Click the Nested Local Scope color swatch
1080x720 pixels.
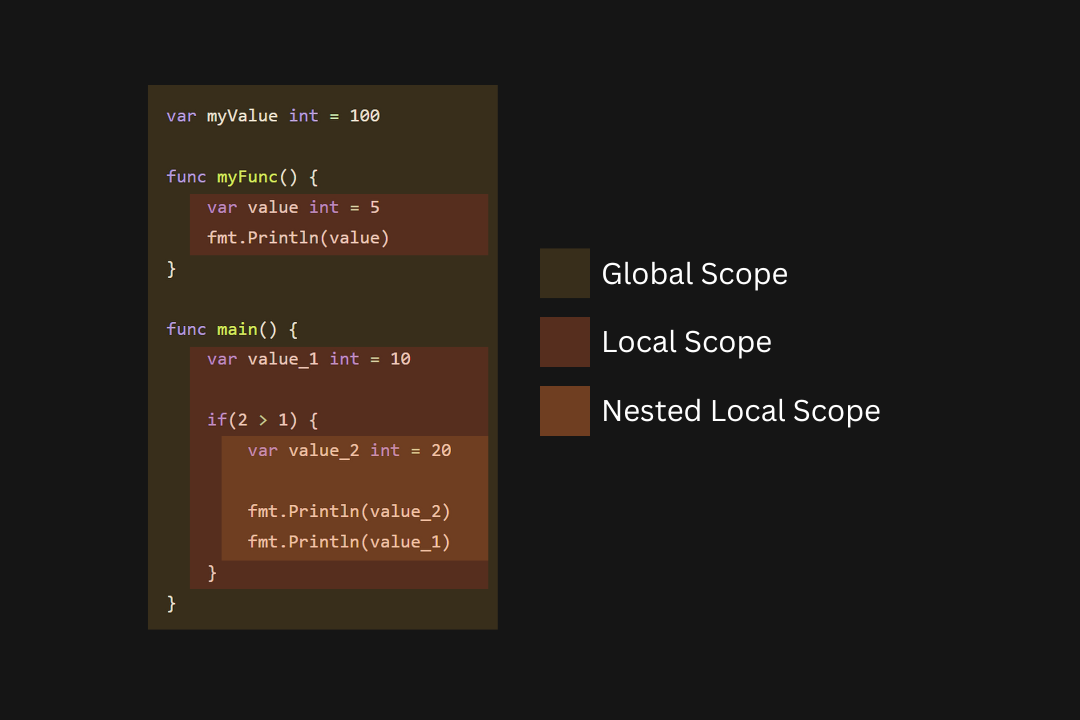point(565,411)
